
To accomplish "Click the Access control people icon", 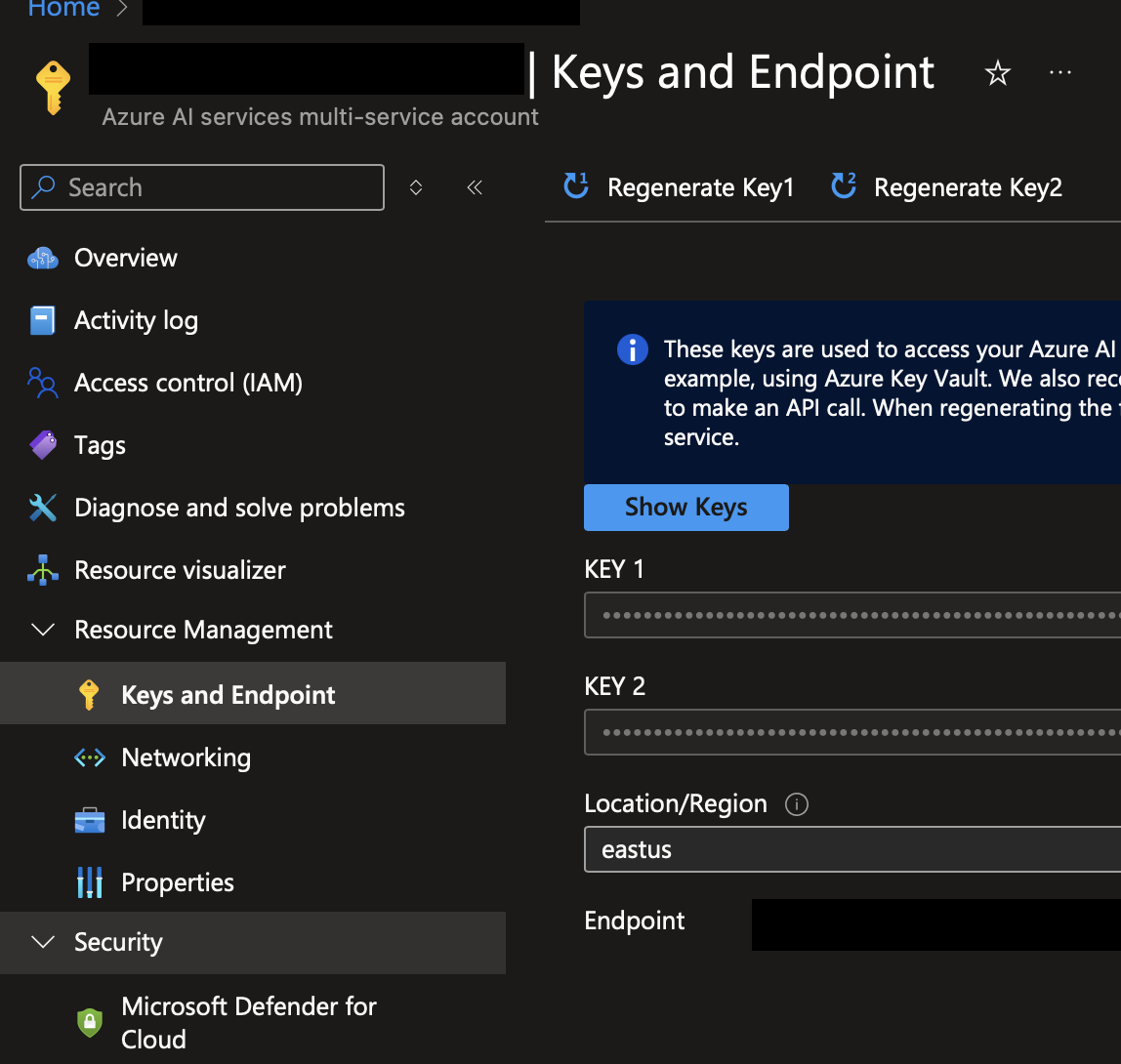I will pyautogui.click(x=43, y=383).
